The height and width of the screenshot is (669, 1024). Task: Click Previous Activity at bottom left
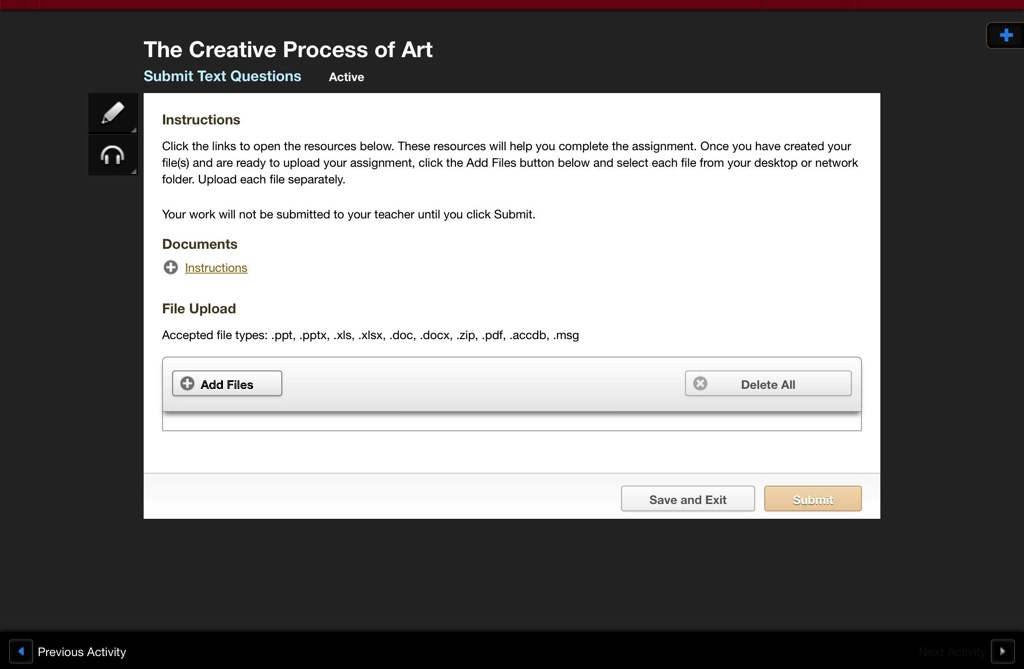81,651
